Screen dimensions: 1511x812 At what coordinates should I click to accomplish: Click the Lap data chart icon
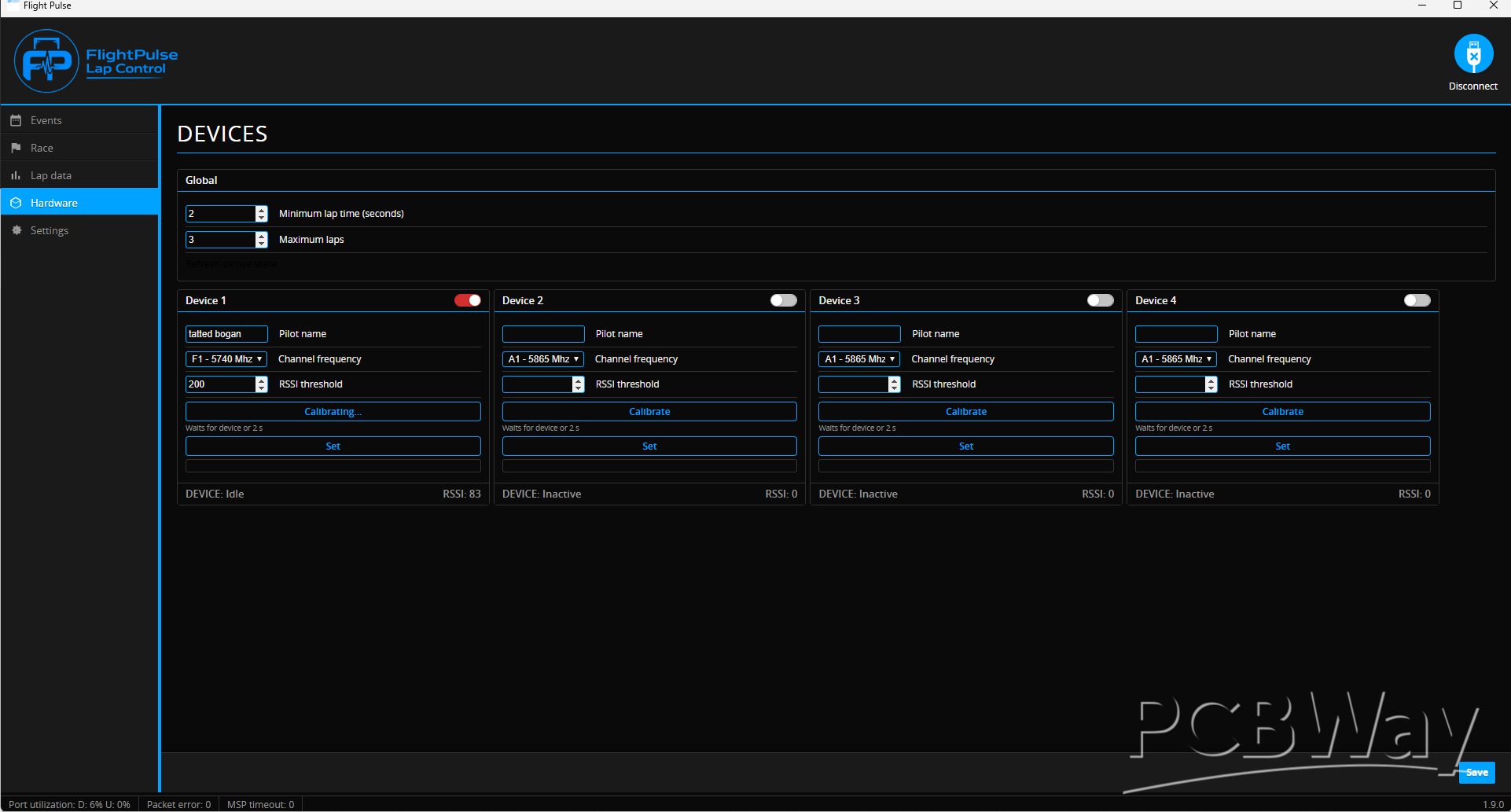[16, 175]
